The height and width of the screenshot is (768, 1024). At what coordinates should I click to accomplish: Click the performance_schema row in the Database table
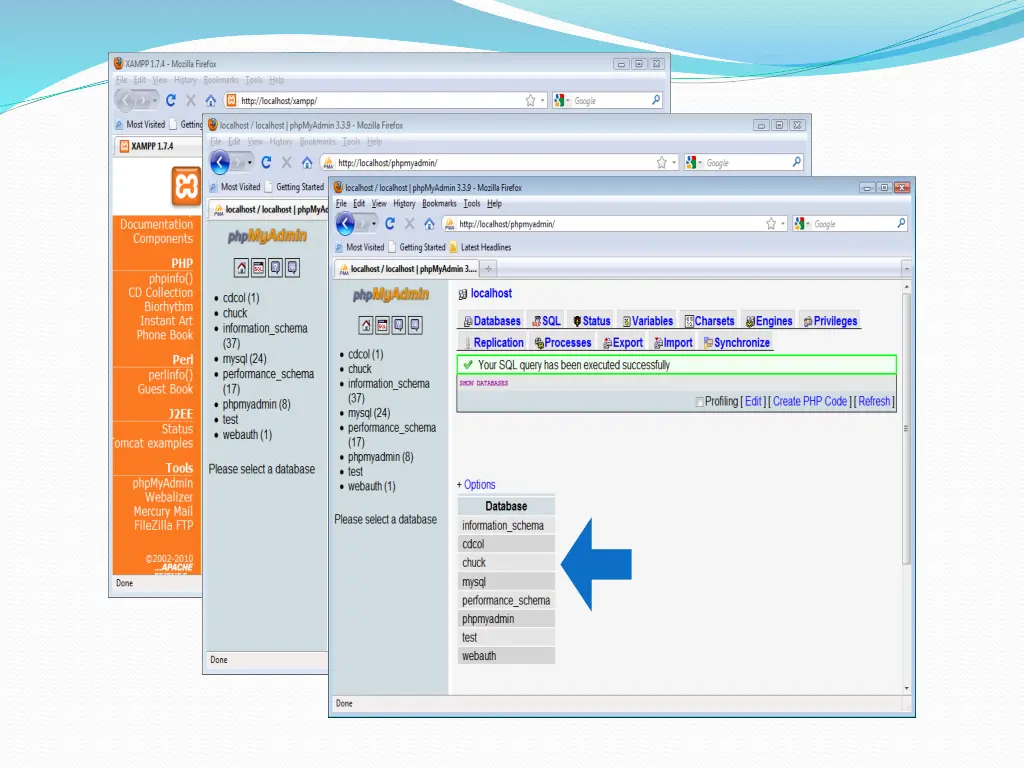pos(506,600)
